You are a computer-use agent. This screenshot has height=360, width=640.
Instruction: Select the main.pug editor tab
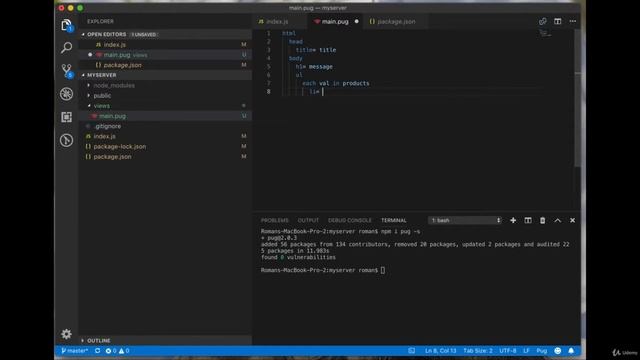click(x=336, y=21)
